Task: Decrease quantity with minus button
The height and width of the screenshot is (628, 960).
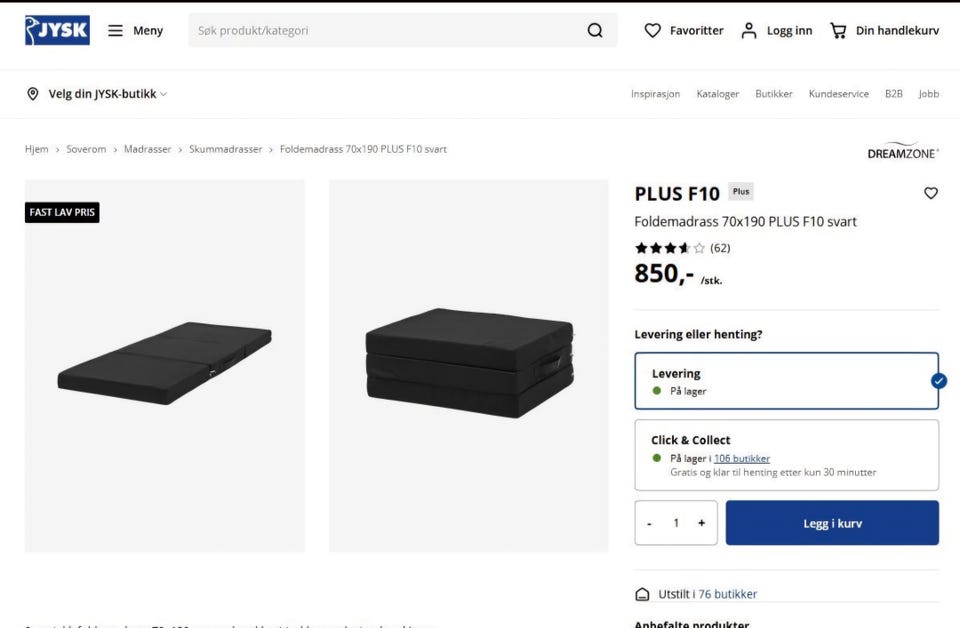Action: pyautogui.click(x=650, y=523)
